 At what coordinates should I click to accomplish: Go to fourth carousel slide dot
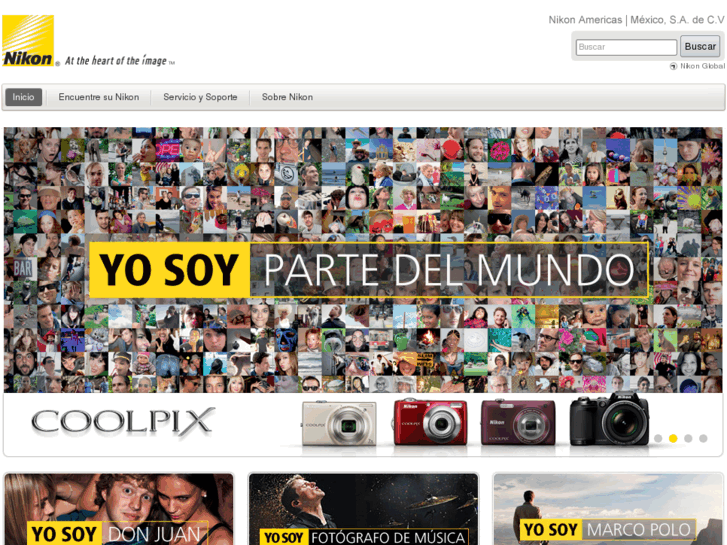(x=703, y=438)
